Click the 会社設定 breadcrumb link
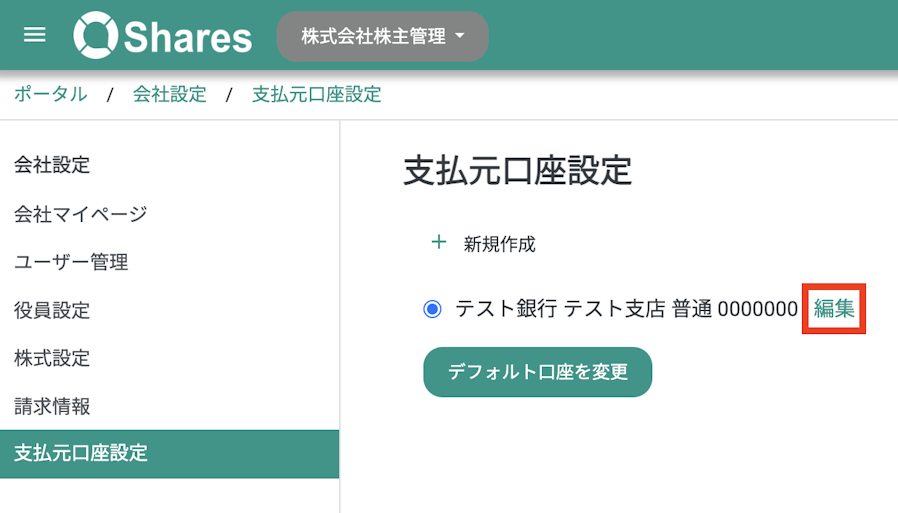898x513 pixels. (170, 94)
